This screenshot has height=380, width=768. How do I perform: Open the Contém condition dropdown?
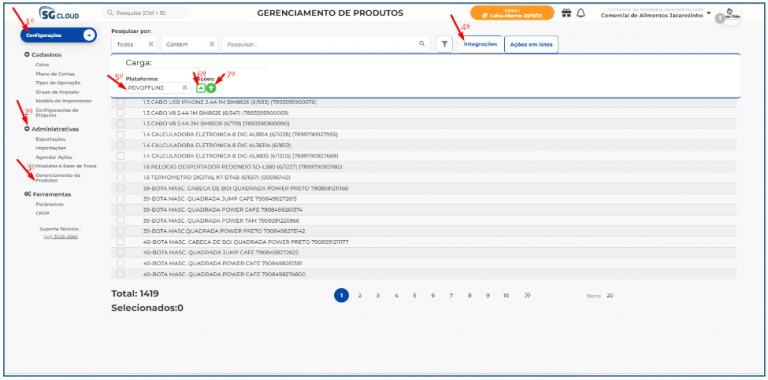pyautogui.click(x=189, y=44)
